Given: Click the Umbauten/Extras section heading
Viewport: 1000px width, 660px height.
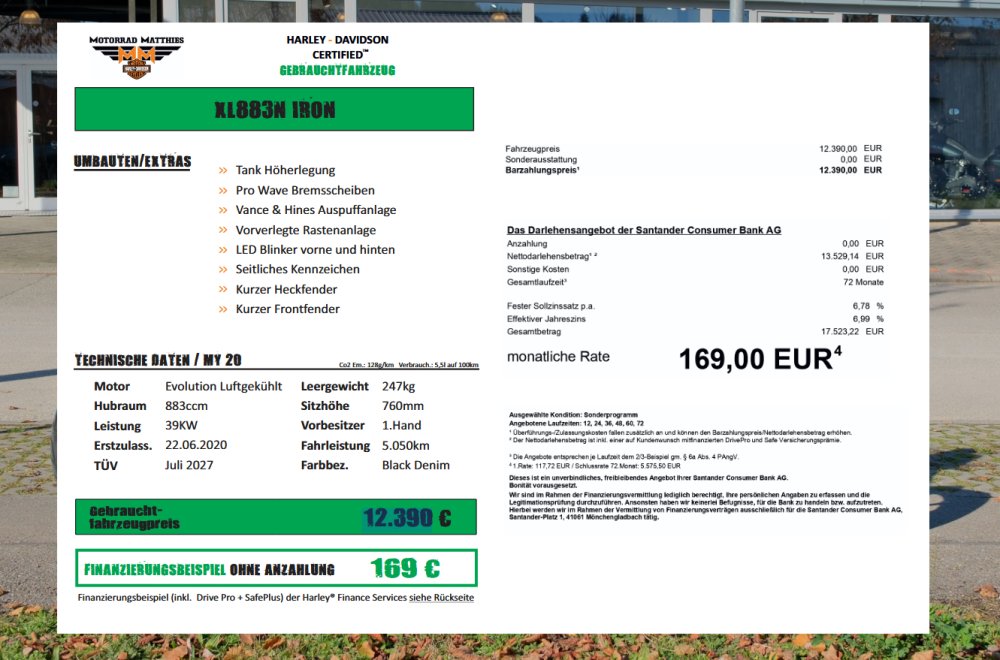Looking at the screenshot, I should pos(132,161).
